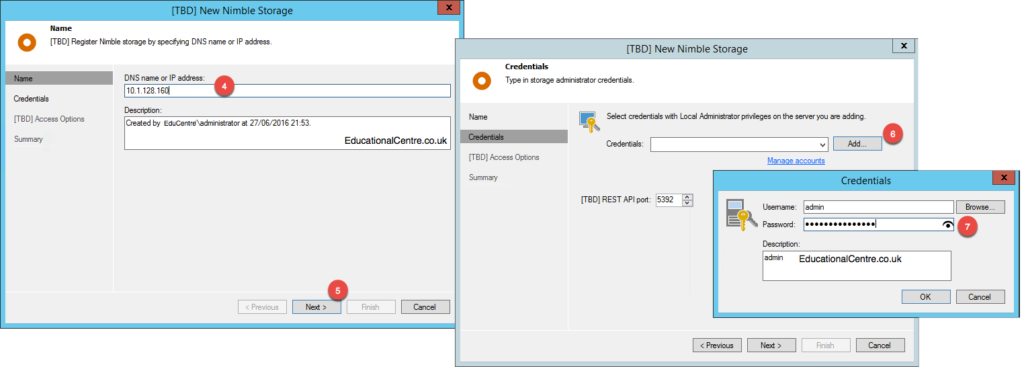Select Name step in left wizard

59,78
